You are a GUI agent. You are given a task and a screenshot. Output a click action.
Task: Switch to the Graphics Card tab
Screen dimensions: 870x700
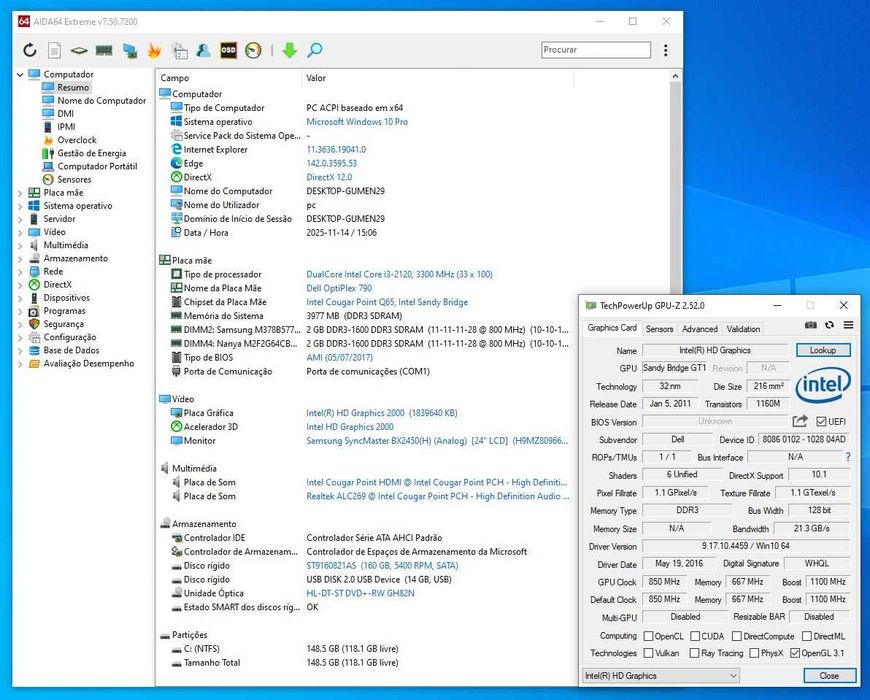(x=612, y=328)
